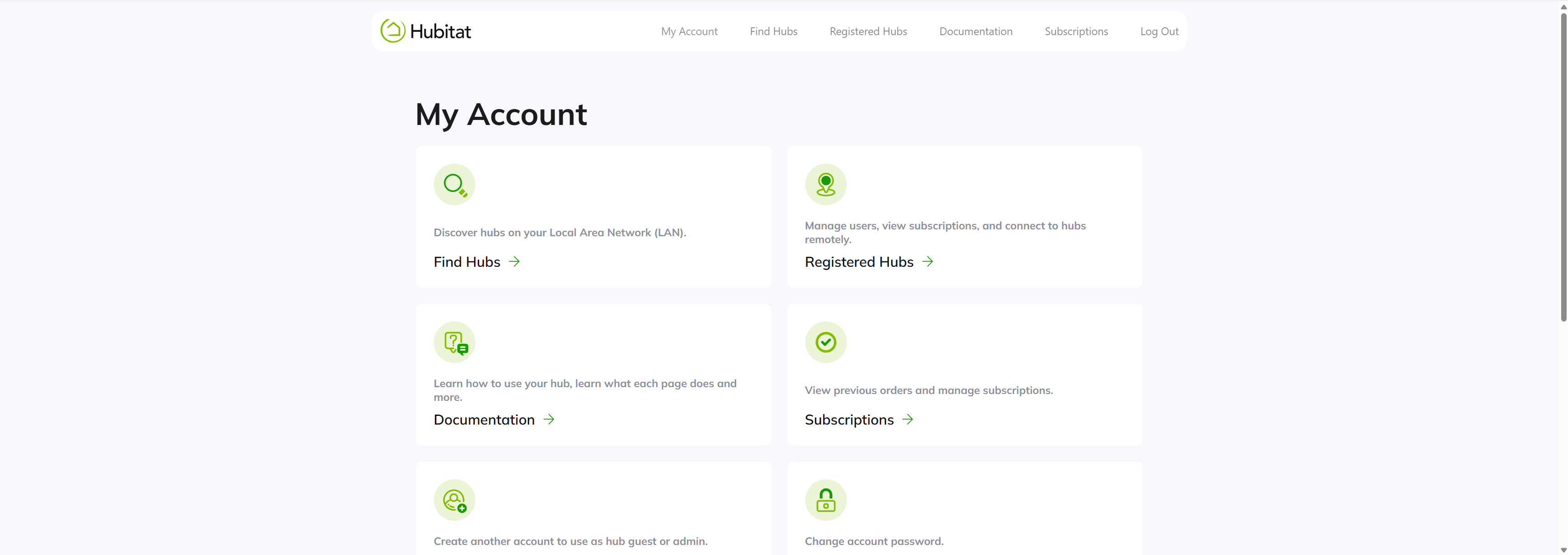Image resolution: width=1568 pixels, height=555 pixels.
Task: Open the Find Hubs card link
Action: pyautogui.click(x=466, y=262)
